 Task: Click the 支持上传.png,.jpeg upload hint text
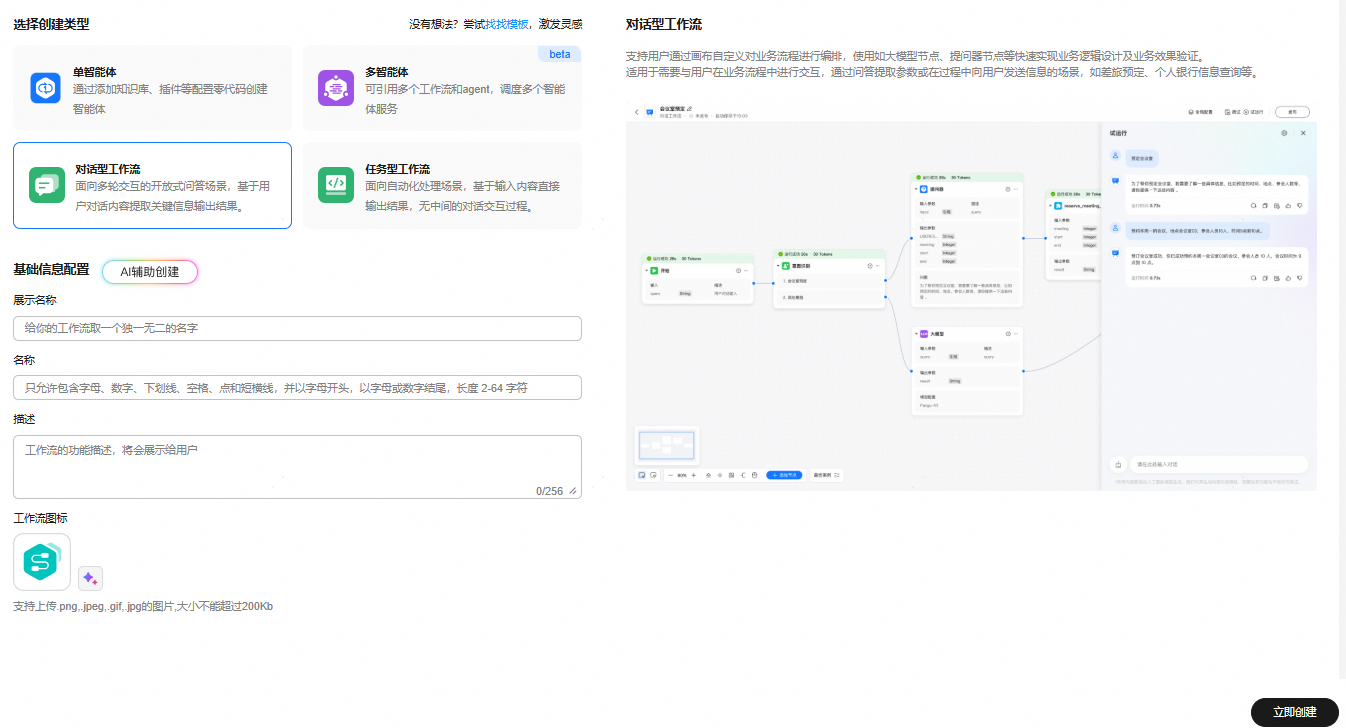tap(143, 606)
